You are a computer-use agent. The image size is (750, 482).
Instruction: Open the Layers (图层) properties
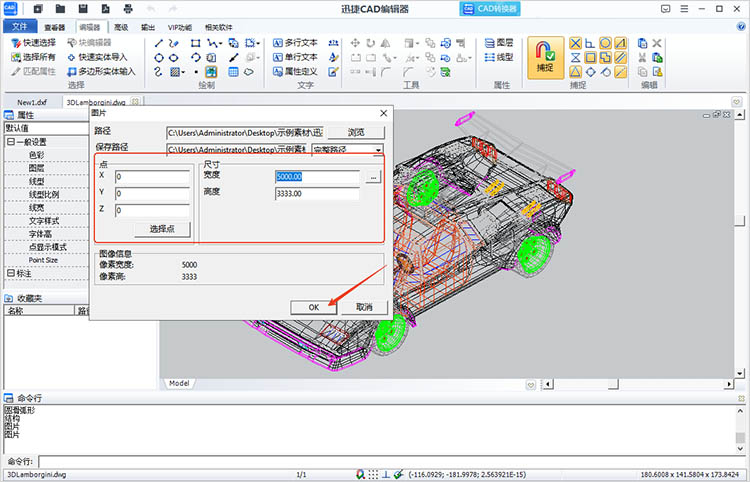(x=499, y=43)
